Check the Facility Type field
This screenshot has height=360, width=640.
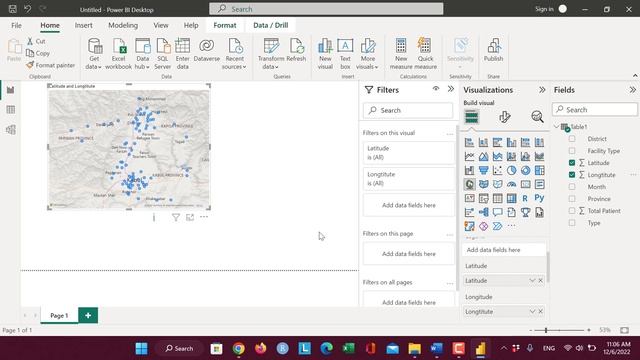coord(572,151)
